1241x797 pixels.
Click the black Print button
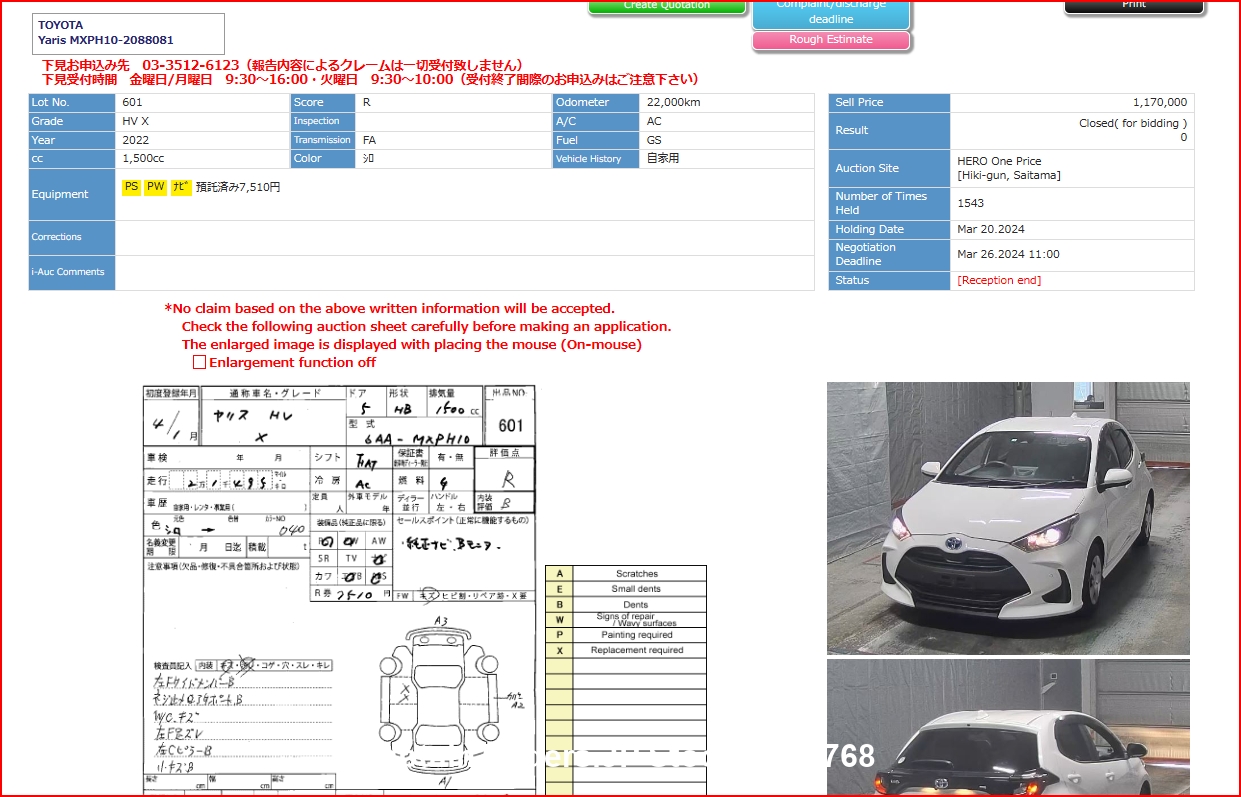pyautogui.click(x=1134, y=6)
